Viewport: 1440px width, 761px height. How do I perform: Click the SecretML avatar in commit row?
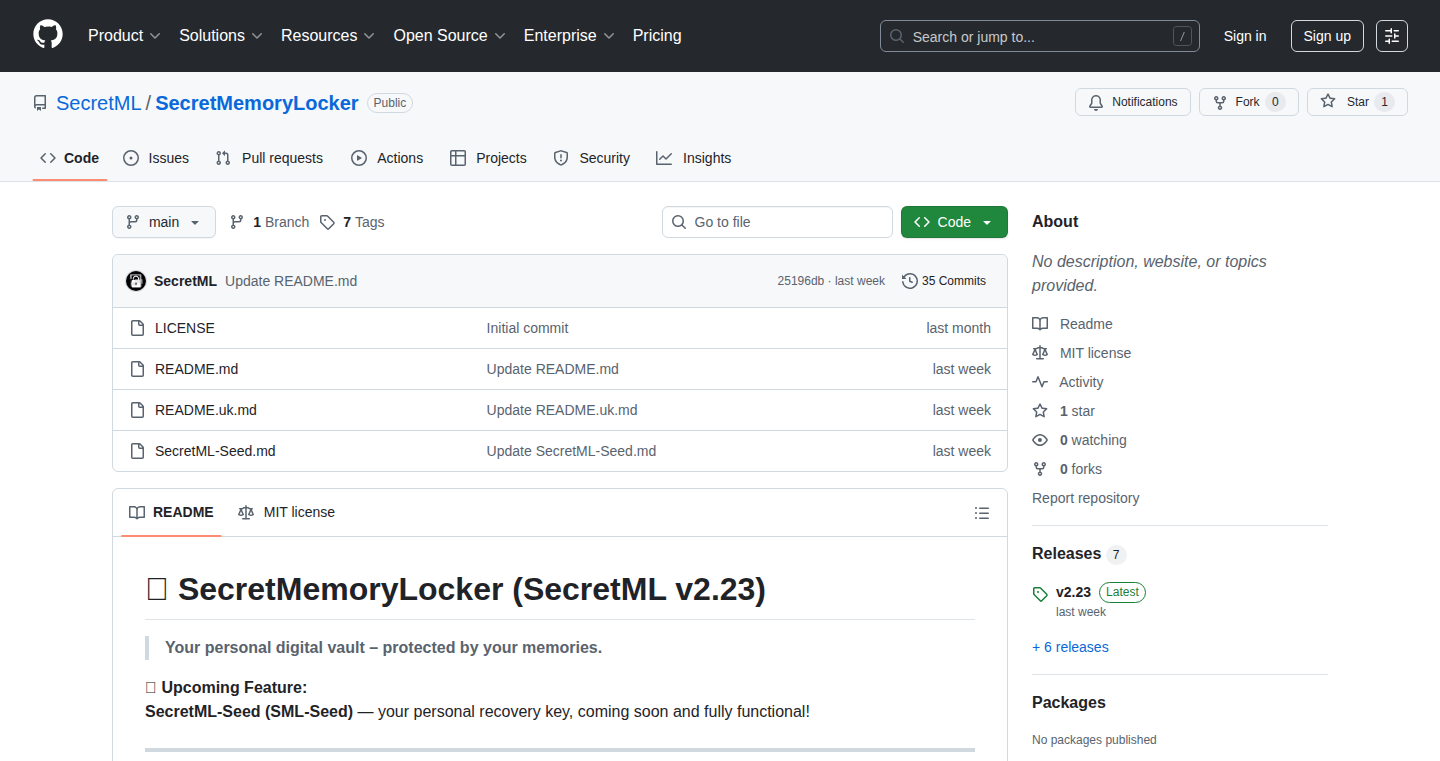(136, 281)
